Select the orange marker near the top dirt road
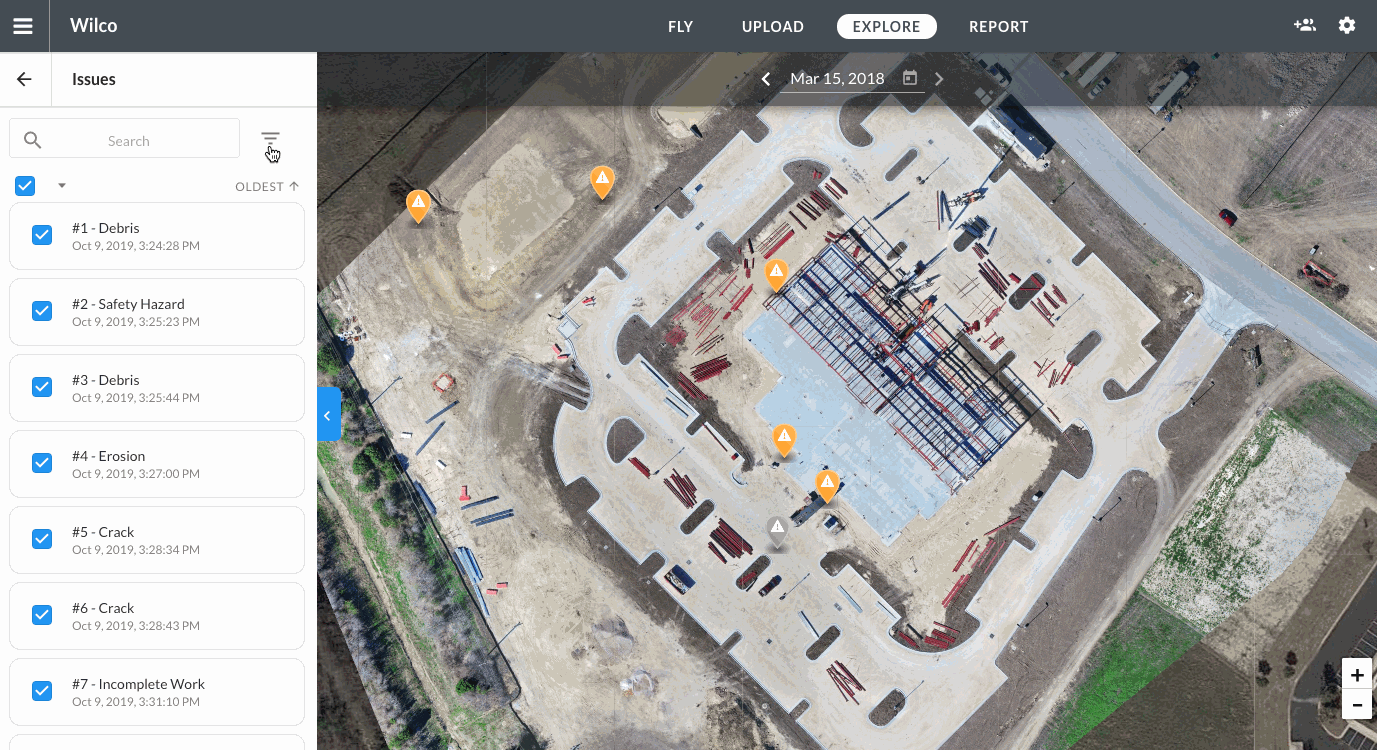The image size is (1377, 750). coord(601,182)
